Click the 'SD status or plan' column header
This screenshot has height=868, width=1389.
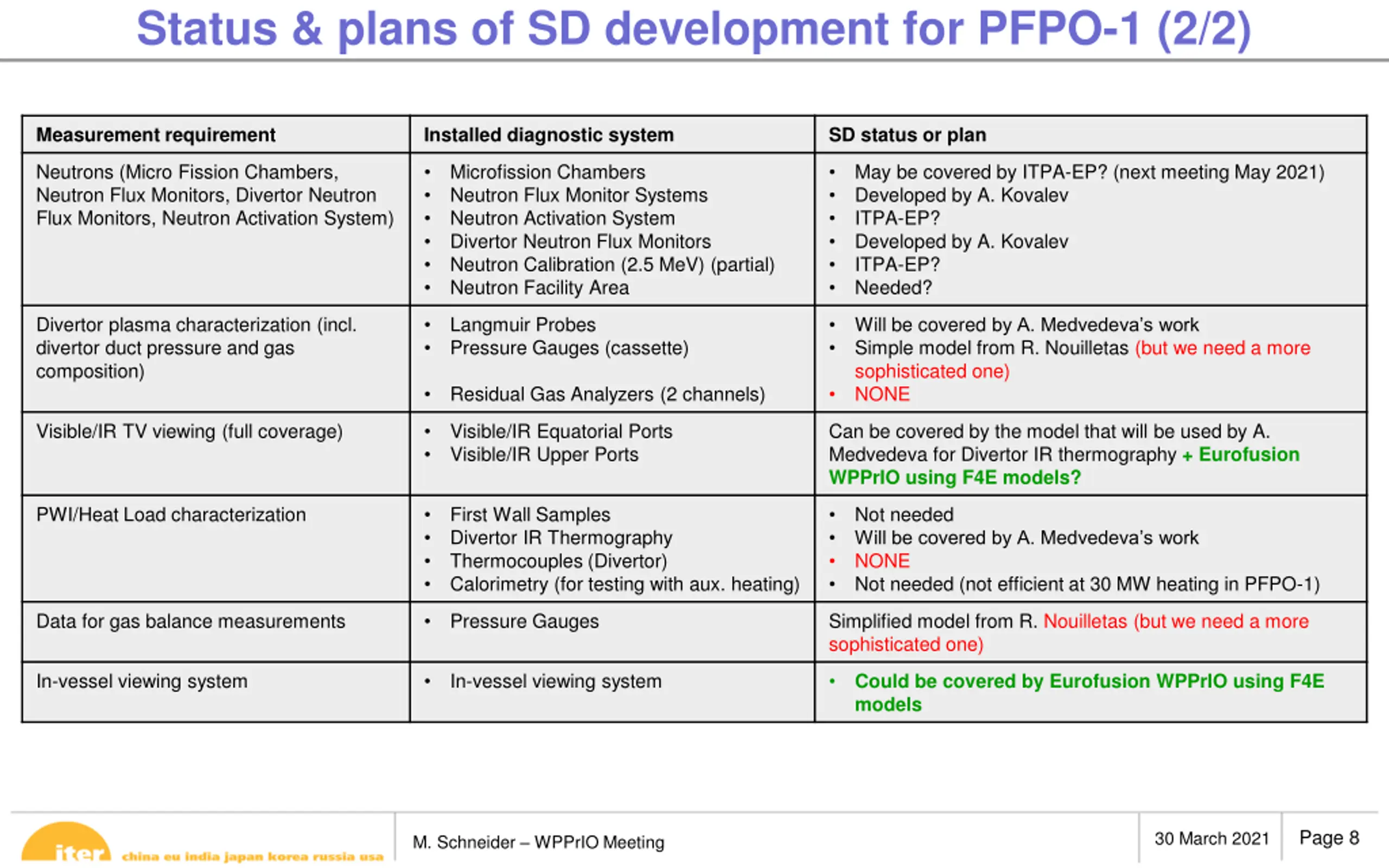(x=907, y=135)
